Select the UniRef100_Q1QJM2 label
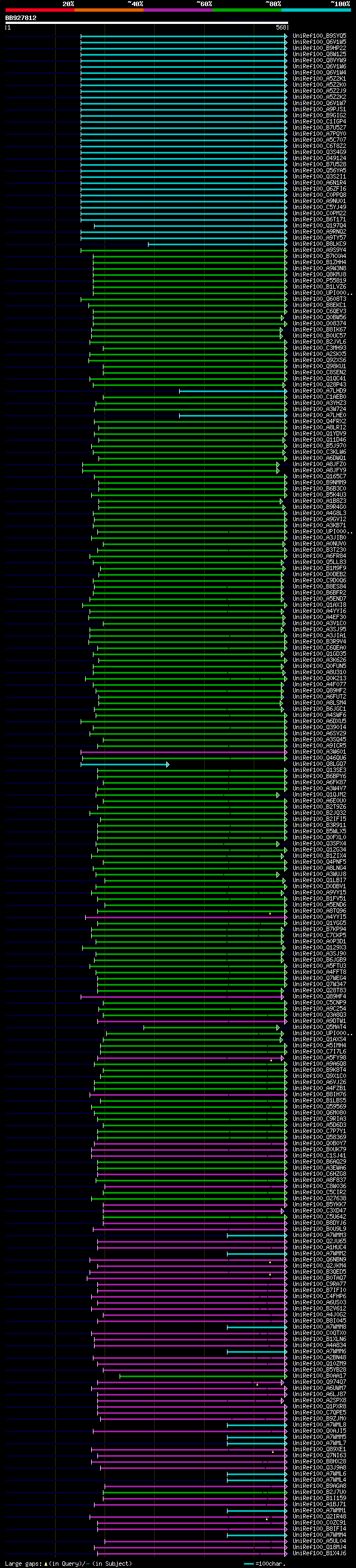 tap(319, 794)
